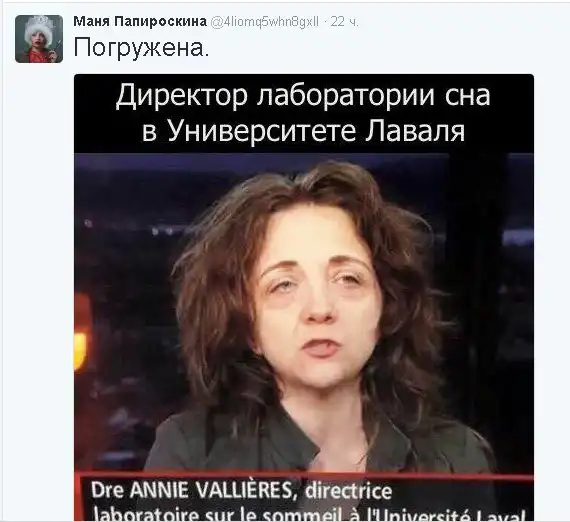Click the Директор лаборатории сна caption line
570x522 pixels.
pos(303,95)
